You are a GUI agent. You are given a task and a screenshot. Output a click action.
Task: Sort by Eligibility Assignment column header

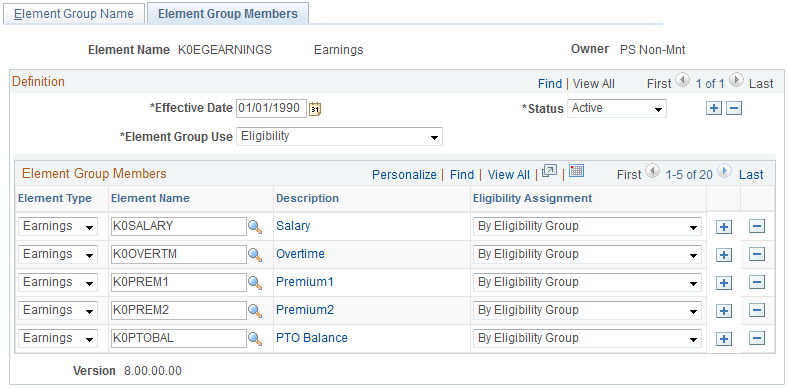coord(532,198)
